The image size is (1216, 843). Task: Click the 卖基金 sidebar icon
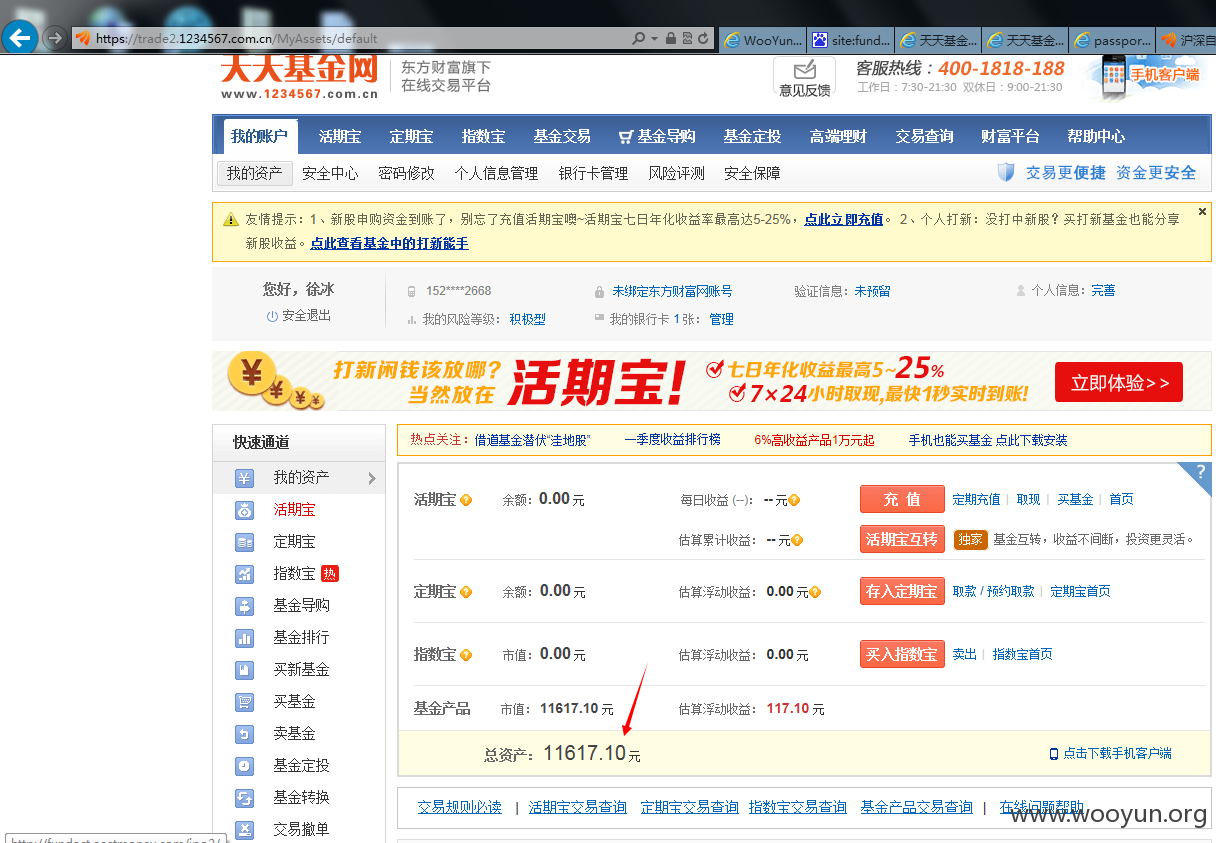[244, 734]
